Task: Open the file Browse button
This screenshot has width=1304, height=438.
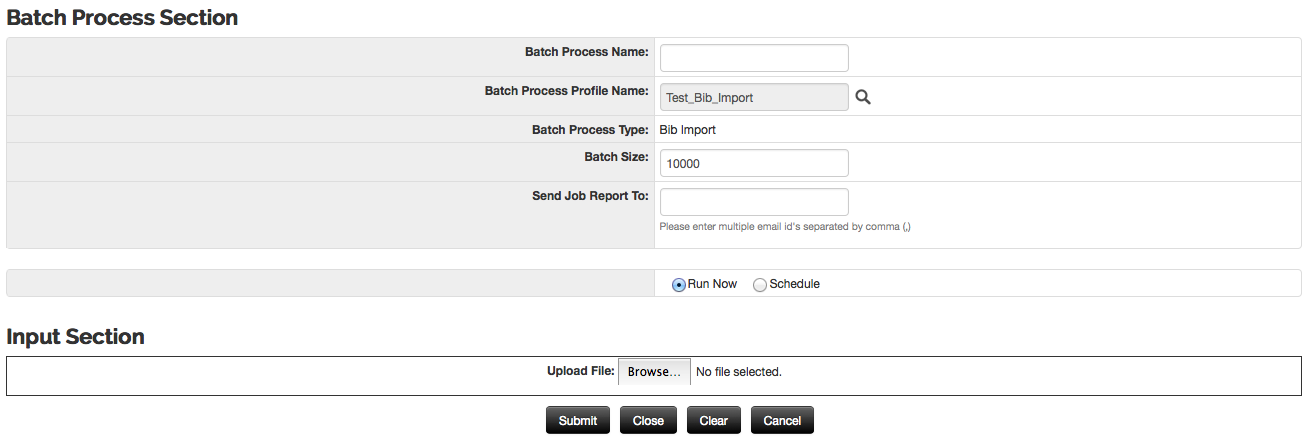Action: click(x=654, y=371)
